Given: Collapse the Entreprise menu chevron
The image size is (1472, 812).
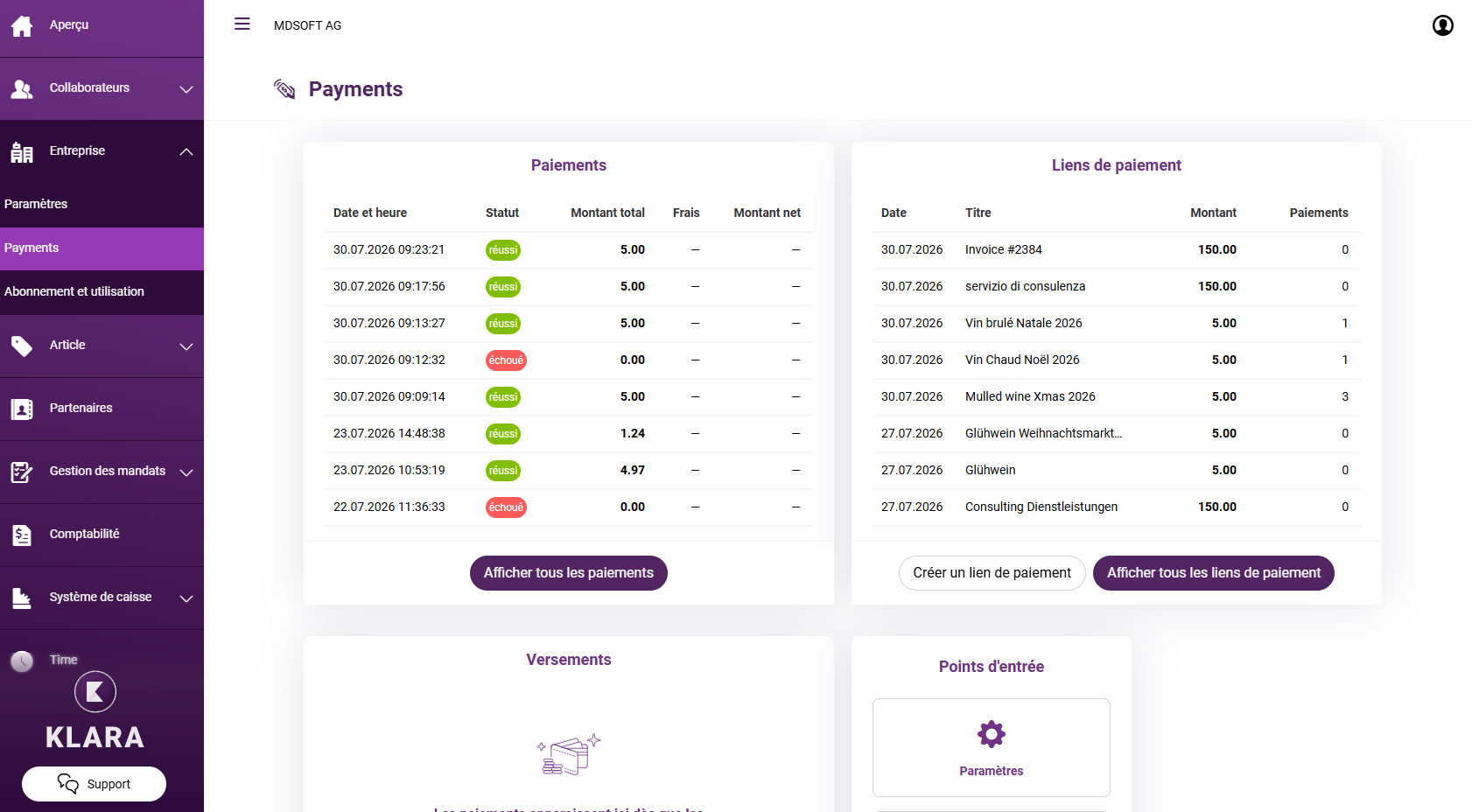Looking at the screenshot, I should (x=186, y=151).
